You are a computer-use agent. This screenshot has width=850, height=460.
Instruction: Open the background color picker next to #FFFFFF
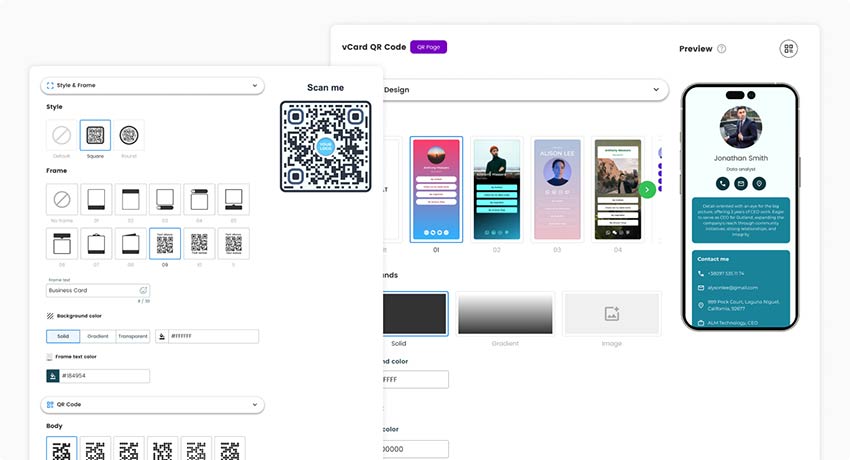click(x=162, y=336)
